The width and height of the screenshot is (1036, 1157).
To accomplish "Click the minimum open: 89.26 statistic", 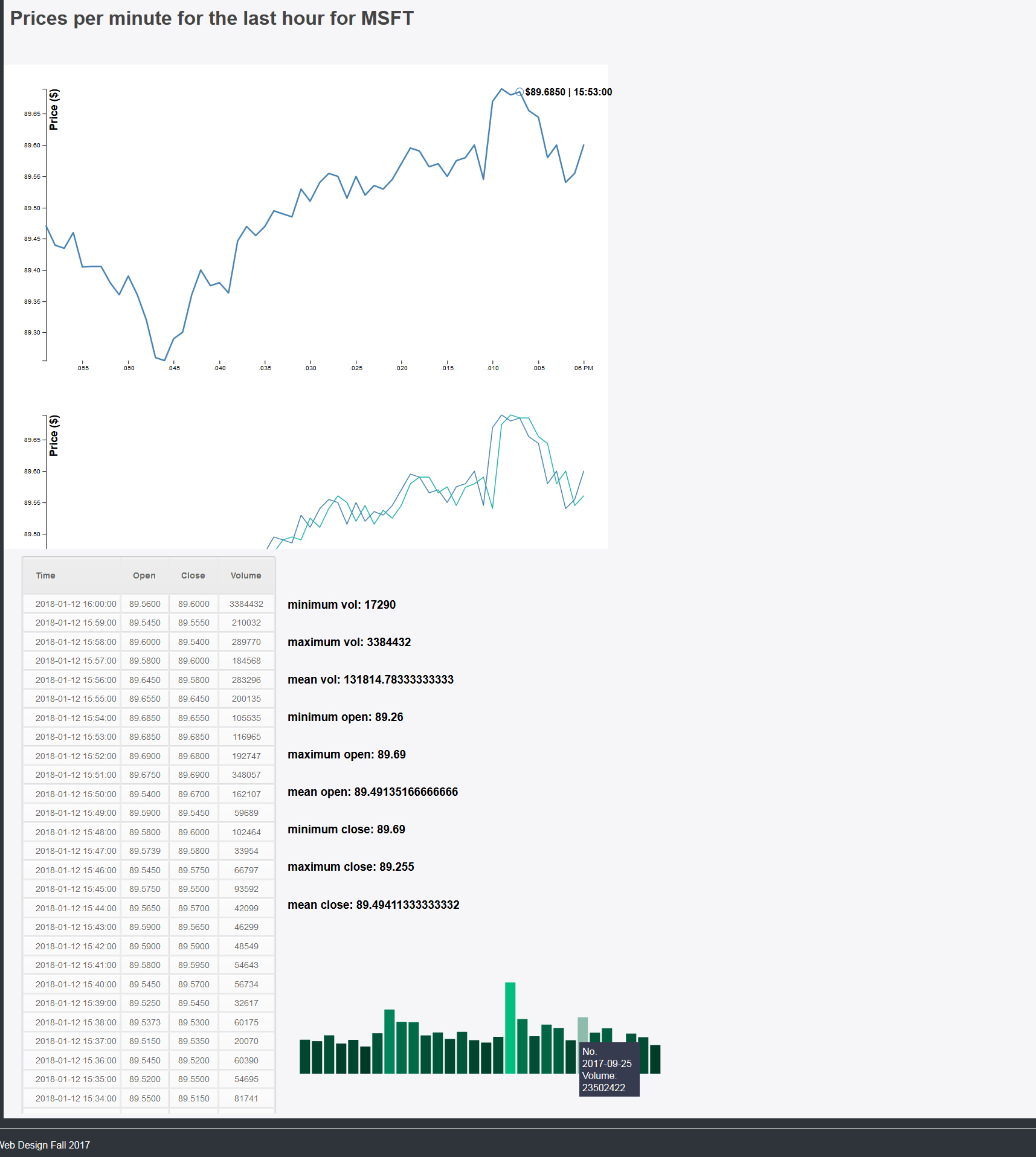I will tap(345, 717).
